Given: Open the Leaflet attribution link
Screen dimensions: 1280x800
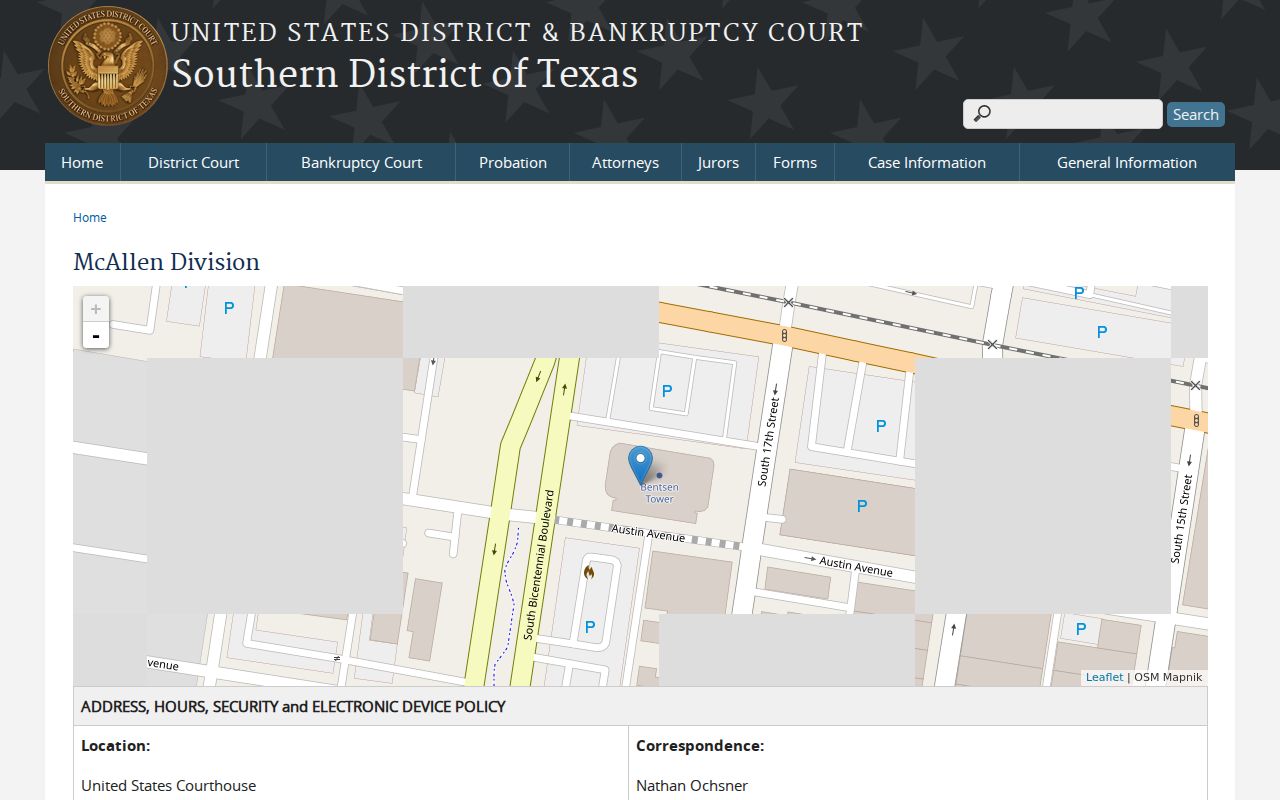Looking at the screenshot, I should [x=1104, y=677].
